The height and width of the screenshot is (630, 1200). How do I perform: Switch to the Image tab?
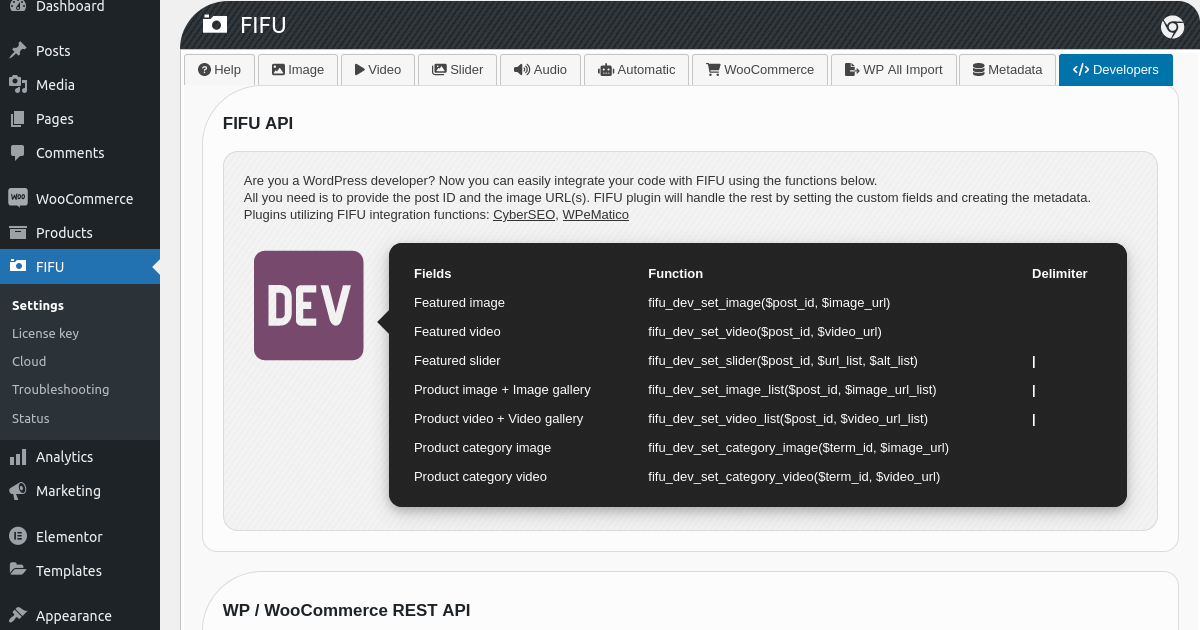298,70
